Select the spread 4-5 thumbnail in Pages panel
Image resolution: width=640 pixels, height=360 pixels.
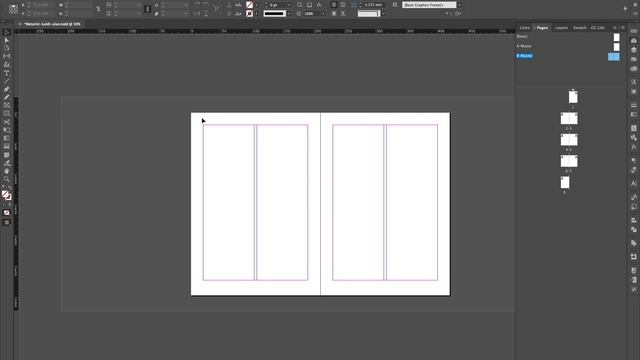point(569,140)
